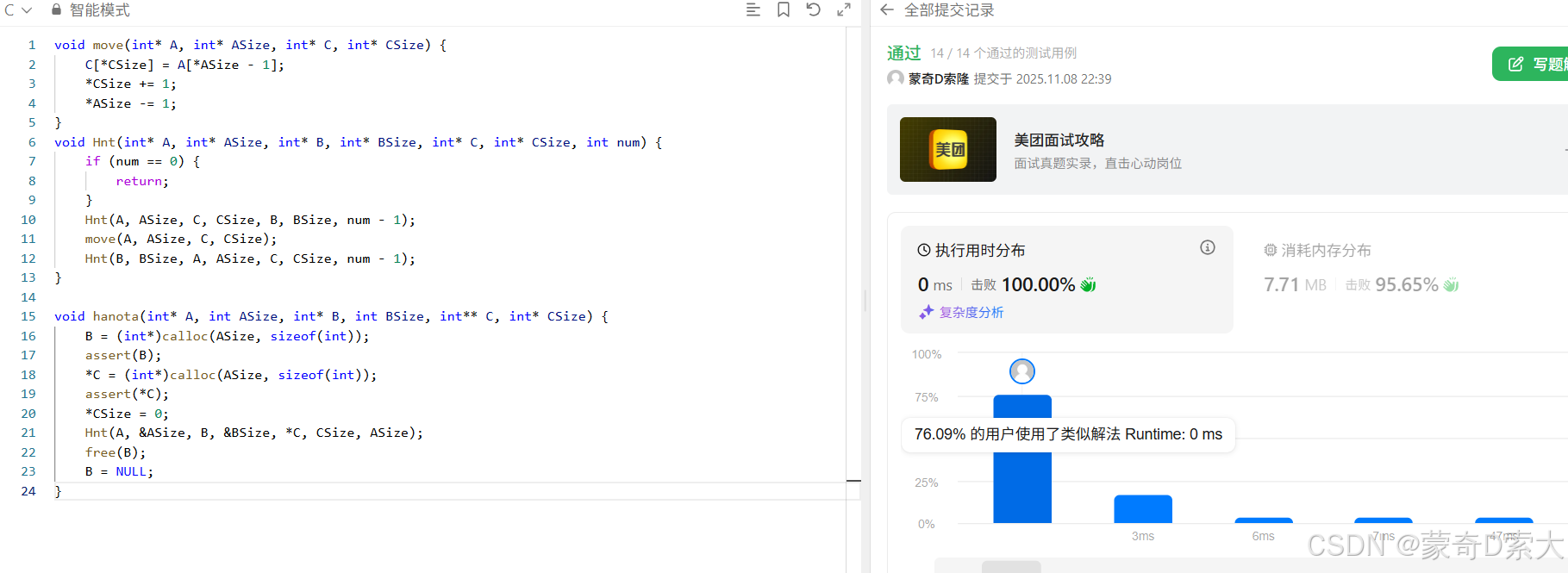1568x573 pixels.
Task: Click the 'return;' statement
Action: [x=142, y=181]
